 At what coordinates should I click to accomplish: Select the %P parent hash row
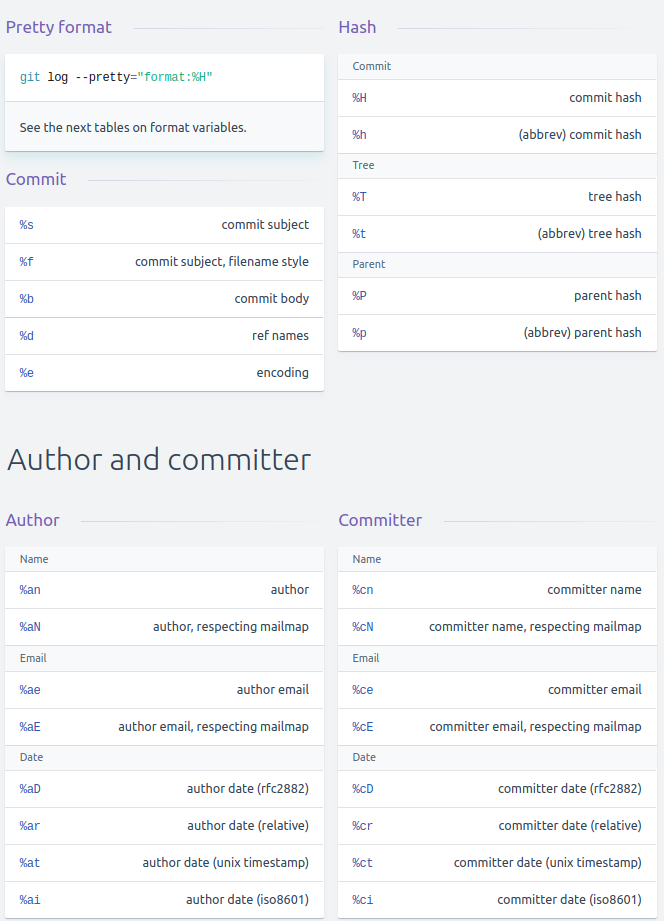pos(497,296)
